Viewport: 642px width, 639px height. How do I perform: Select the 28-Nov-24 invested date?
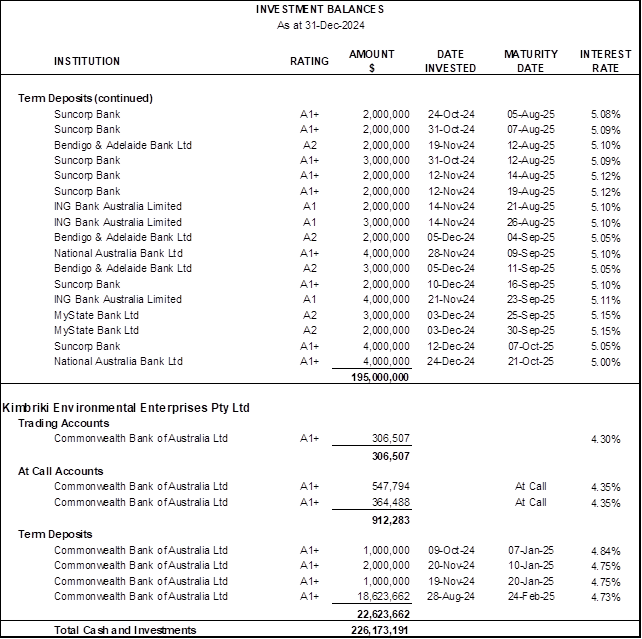pyautogui.click(x=451, y=253)
